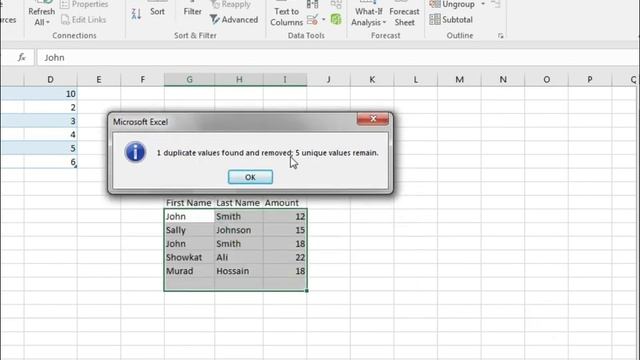
Task: Close the Microsoft Excel message dialog
Action: [373, 119]
